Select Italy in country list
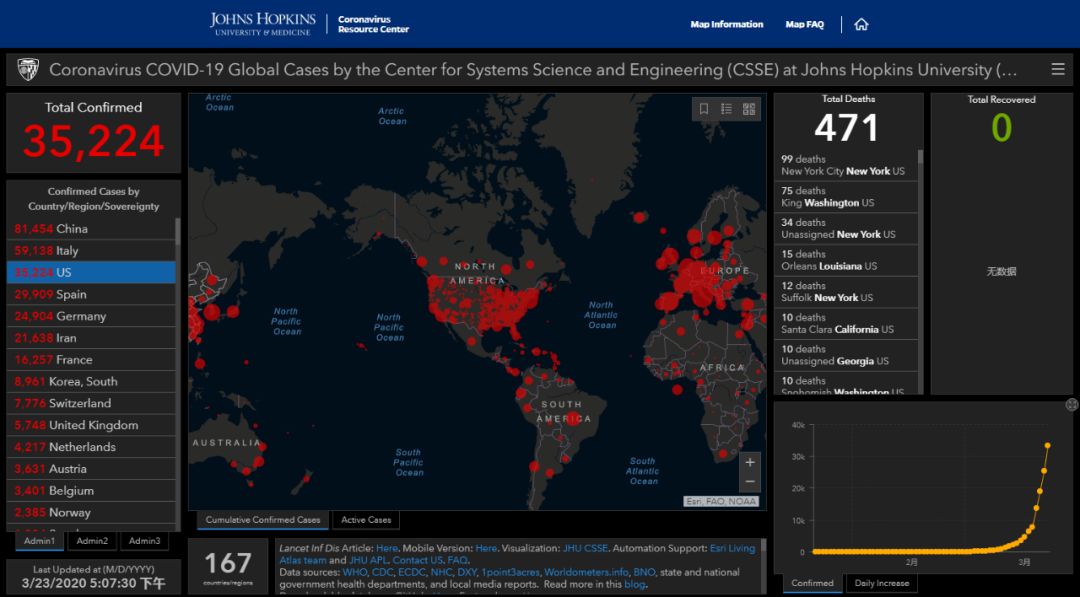 click(x=91, y=251)
